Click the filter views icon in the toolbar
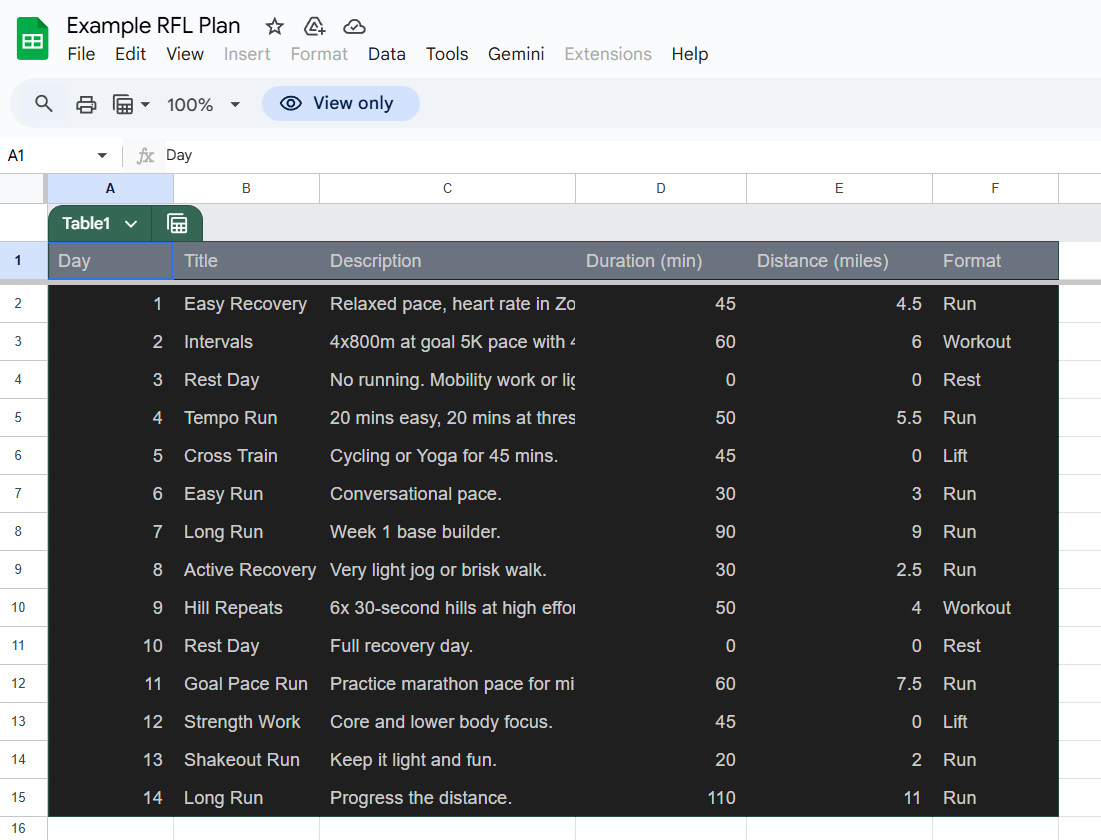The image size is (1101, 840). 120,103
